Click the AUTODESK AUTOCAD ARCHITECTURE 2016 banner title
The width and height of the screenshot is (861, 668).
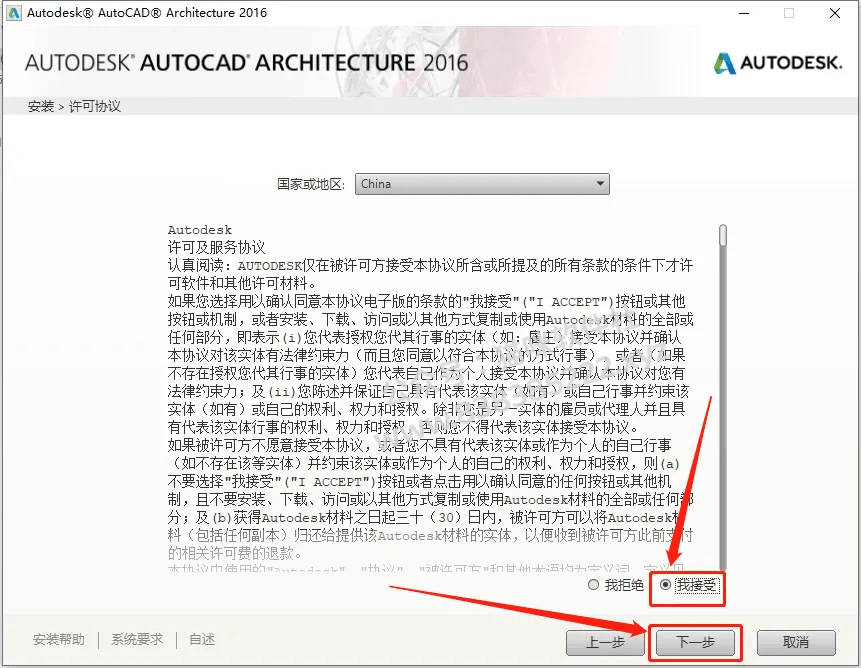tap(247, 63)
